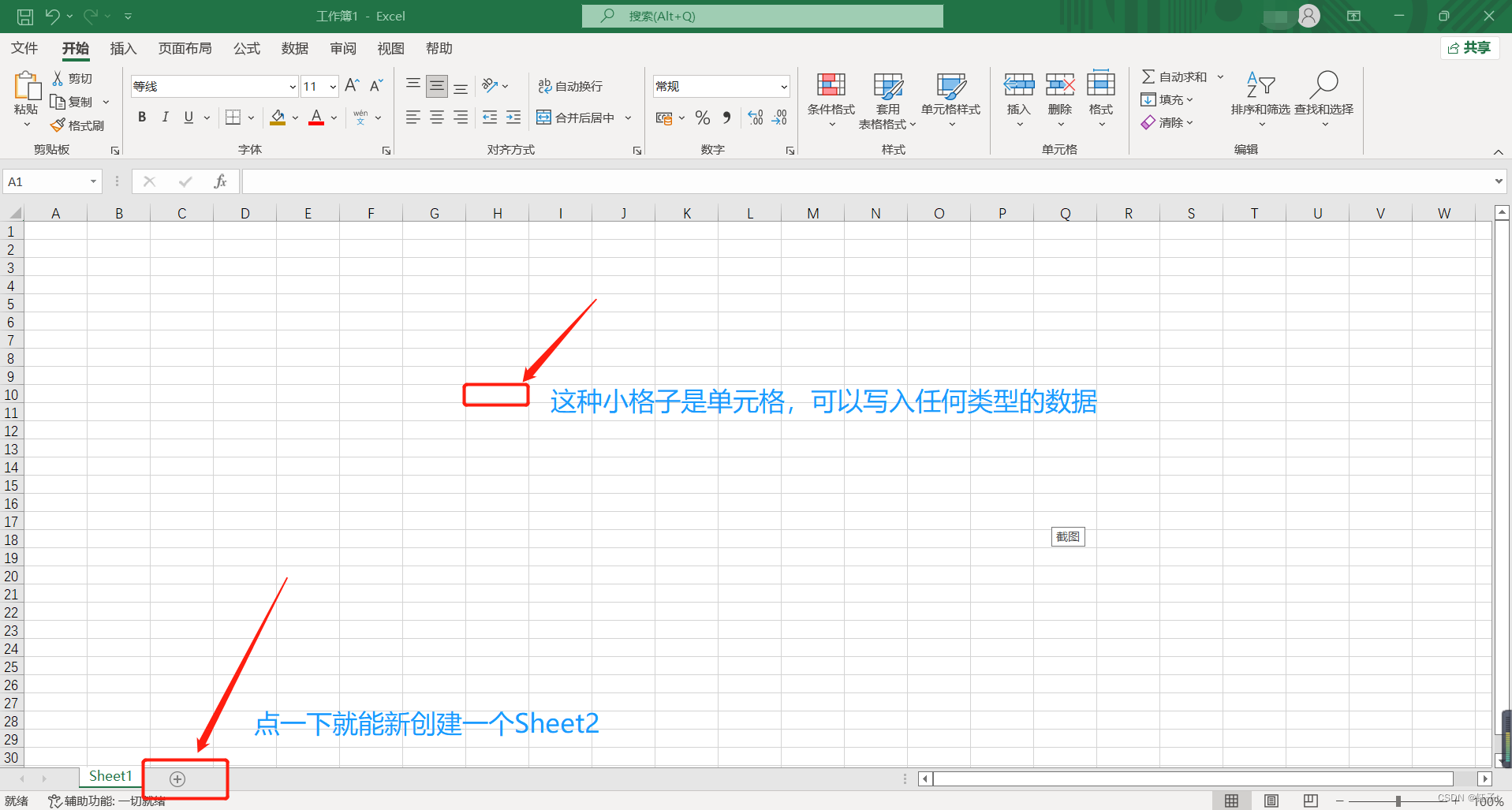Click the Save icon in title bar
This screenshot has width=1512, height=810.
tap(25, 16)
